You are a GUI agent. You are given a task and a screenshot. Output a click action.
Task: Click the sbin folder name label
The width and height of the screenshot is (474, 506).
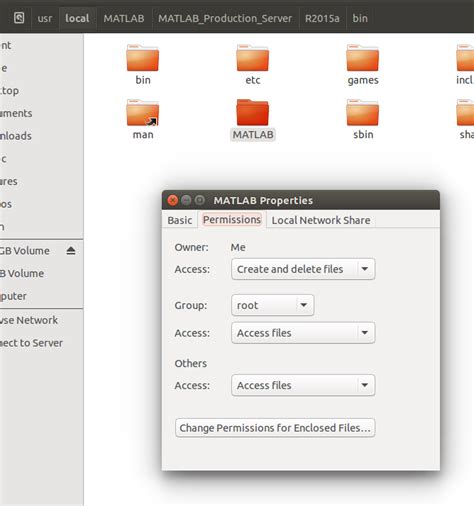pyautogui.click(x=363, y=135)
